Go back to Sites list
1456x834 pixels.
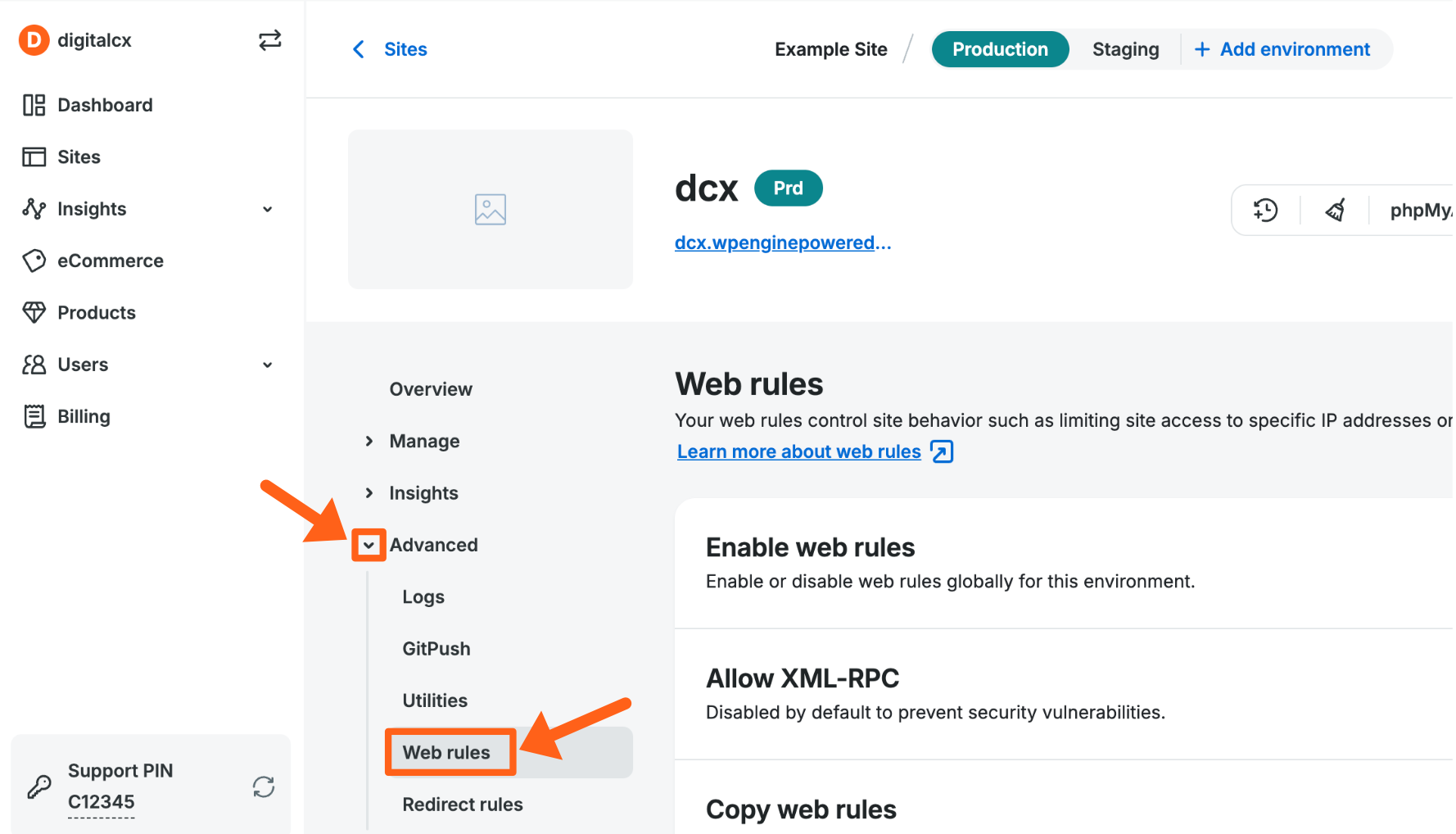tap(391, 49)
